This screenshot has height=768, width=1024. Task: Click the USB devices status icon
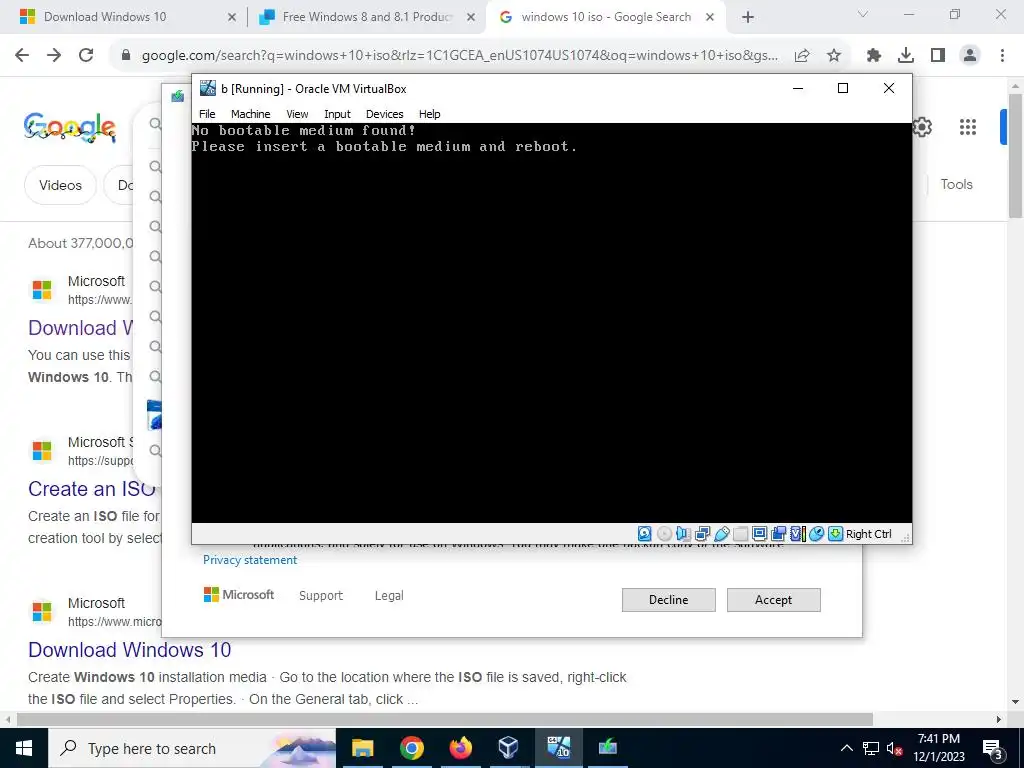[722, 534]
